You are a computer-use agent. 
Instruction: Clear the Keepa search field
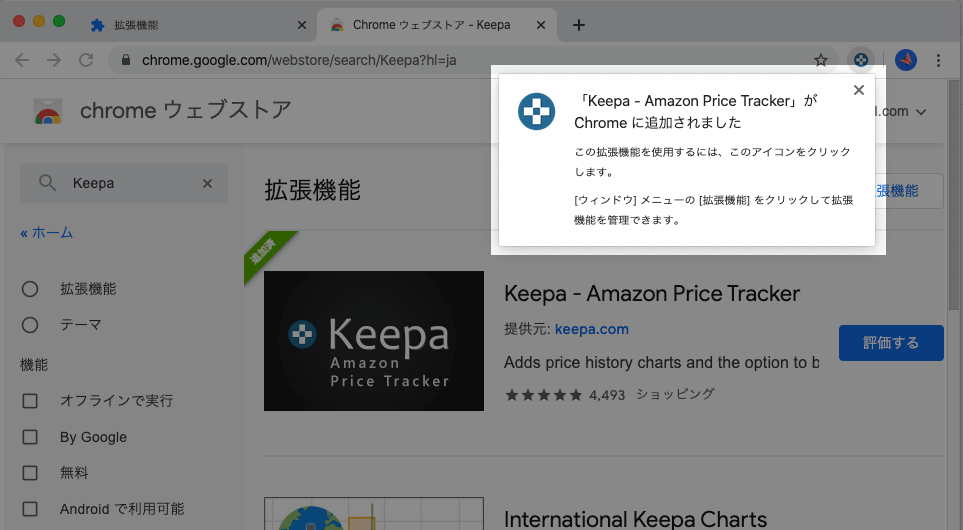tap(207, 183)
